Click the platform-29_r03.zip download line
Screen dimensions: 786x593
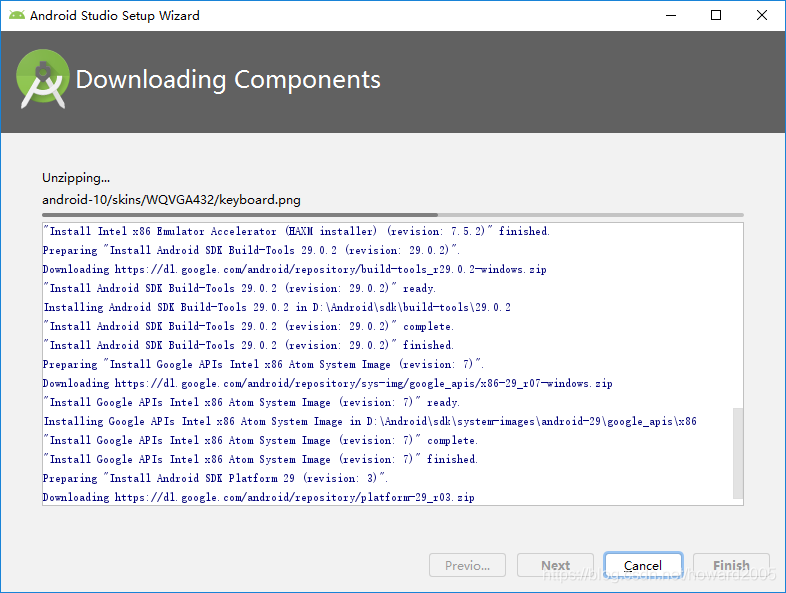[259, 498]
